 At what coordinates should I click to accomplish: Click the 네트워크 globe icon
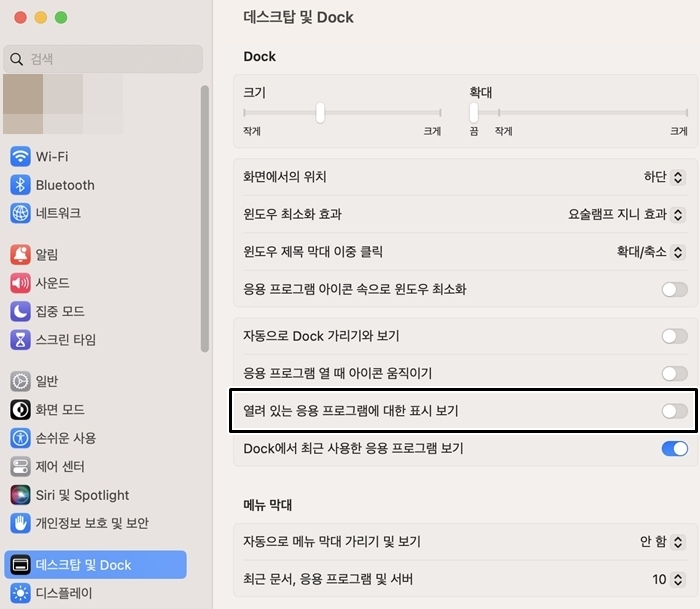(x=20, y=213)
